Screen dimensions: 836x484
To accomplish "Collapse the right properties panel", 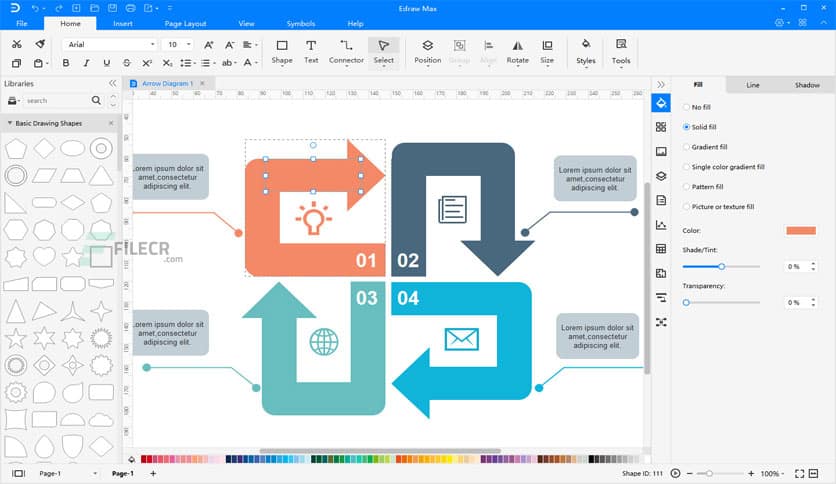I will click(x=661, y=84).
